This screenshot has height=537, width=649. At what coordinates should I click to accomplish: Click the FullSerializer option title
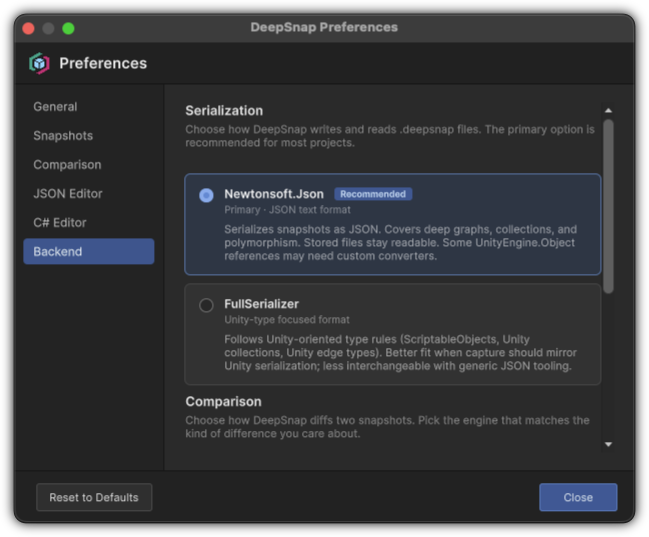click(261, 304)
